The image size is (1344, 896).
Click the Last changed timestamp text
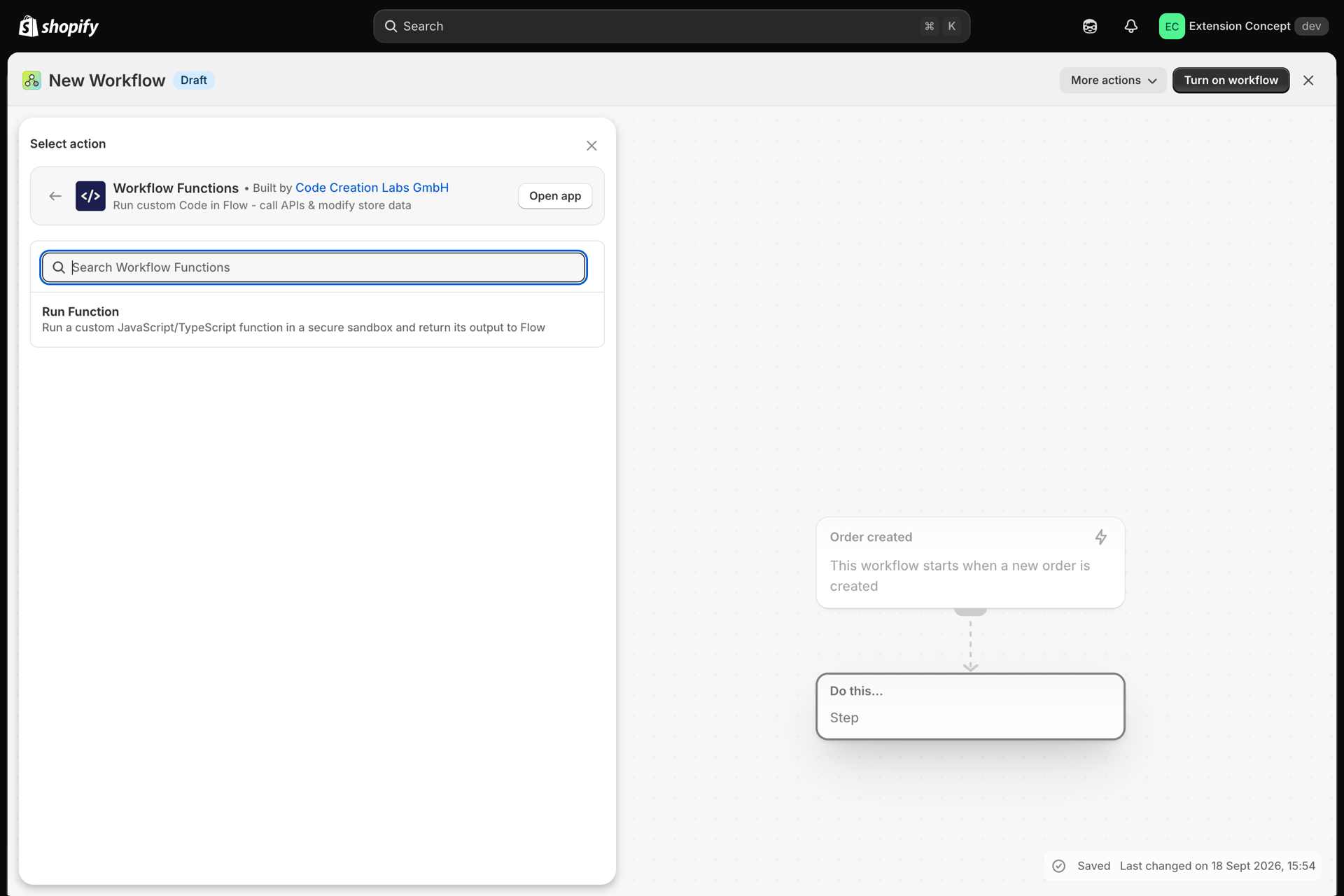pyautogui.click(x=1217, y=866)
